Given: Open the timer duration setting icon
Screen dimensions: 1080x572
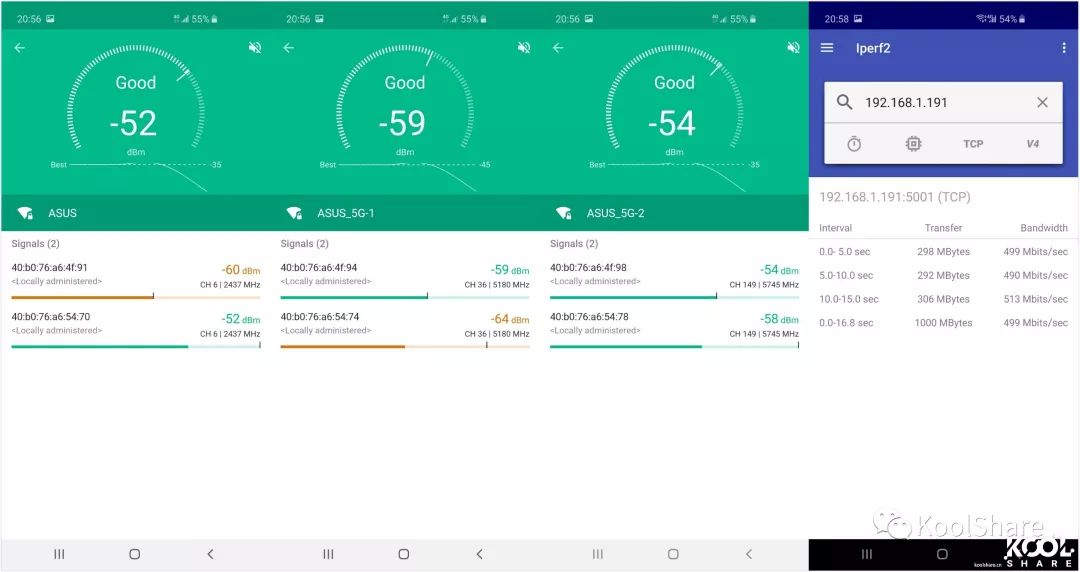Looking at the screenshot, I should click(854, 143).
